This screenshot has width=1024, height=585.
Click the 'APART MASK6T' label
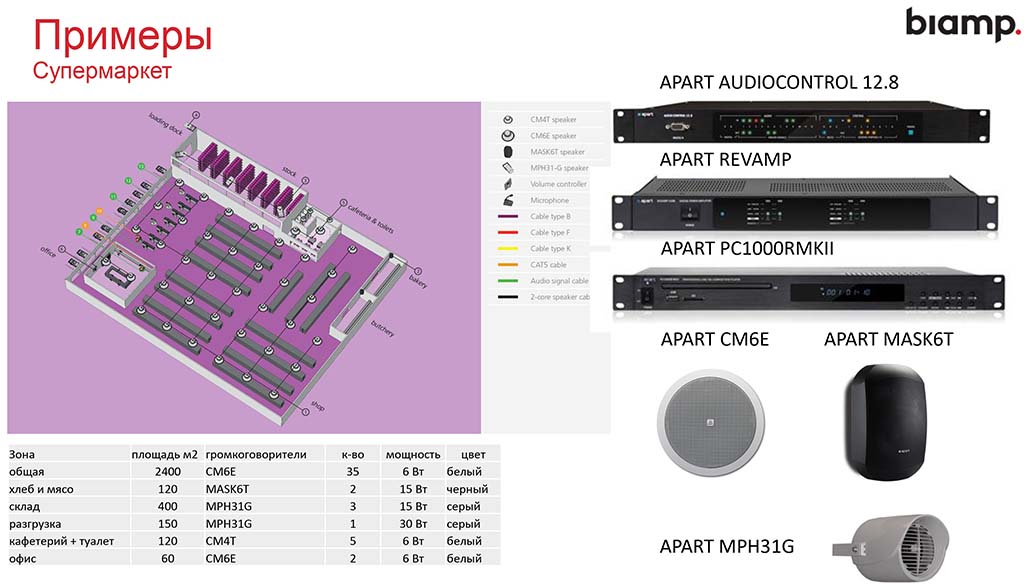pos(888,340)
